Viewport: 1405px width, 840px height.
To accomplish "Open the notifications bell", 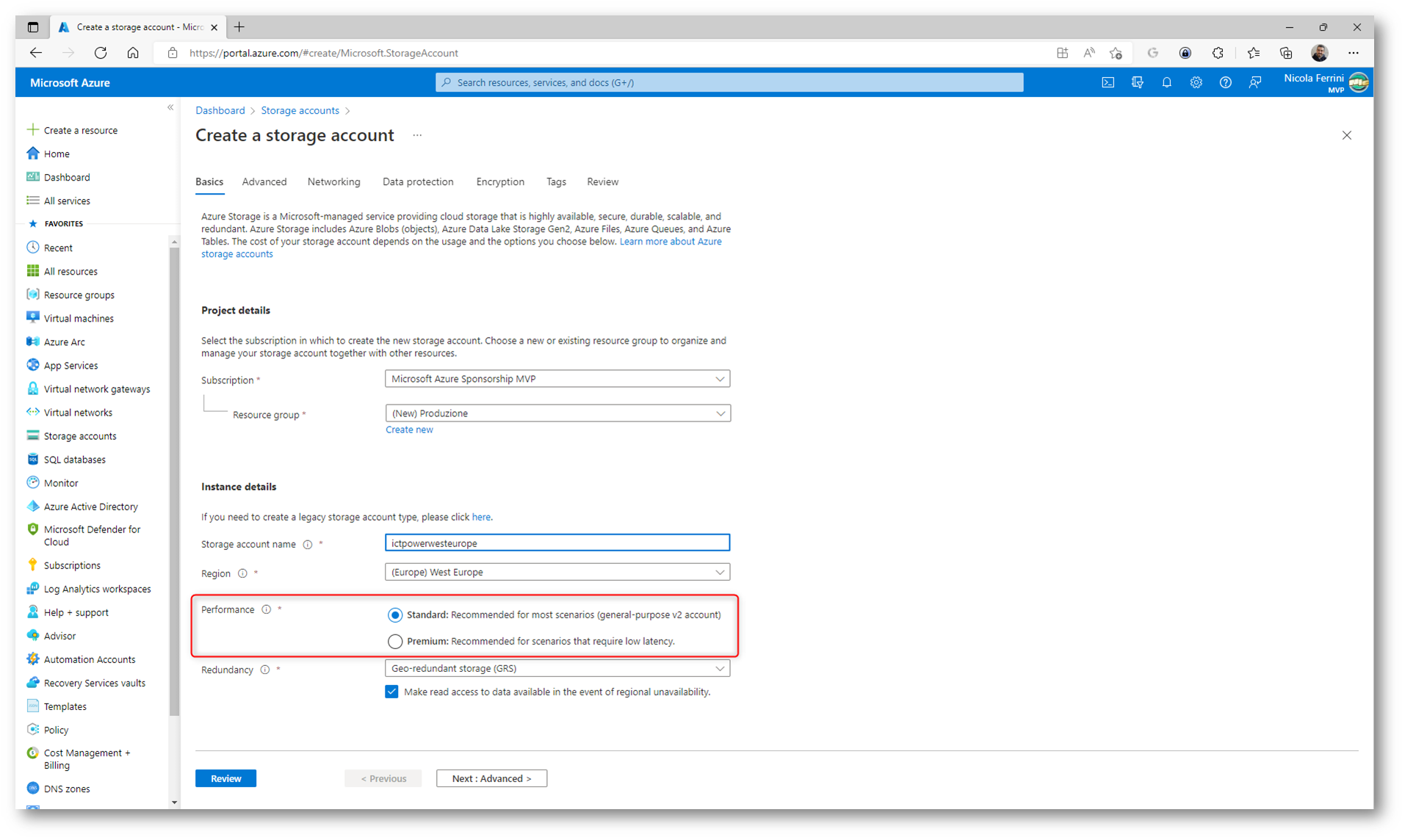I will pyautogui.click(x=1166, y=83).
